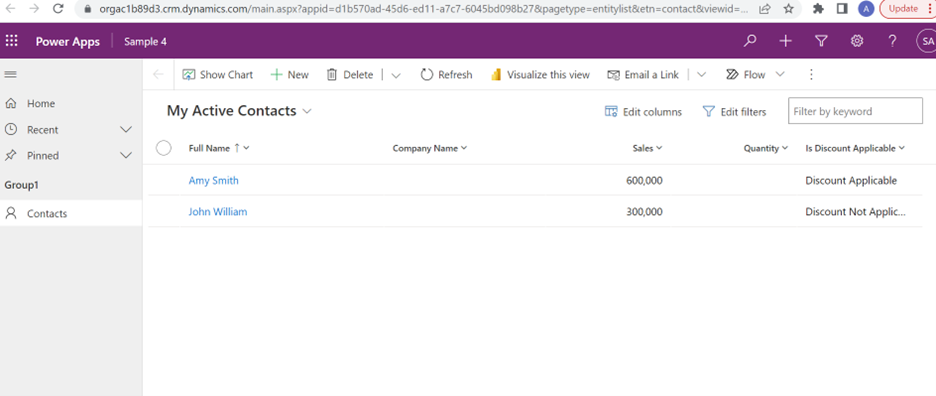Viewport: 936px width, 396px height.
Task: Click the 600,000 sales cell
Action: click(644, 180)
